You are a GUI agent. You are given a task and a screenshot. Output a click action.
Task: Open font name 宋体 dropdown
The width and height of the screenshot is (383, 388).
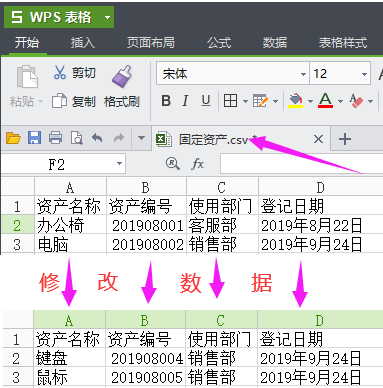[303, 74]
